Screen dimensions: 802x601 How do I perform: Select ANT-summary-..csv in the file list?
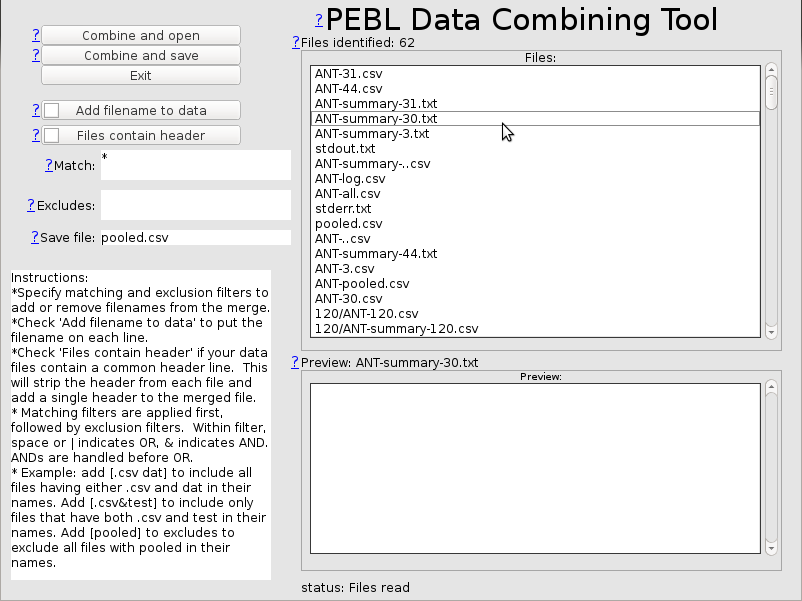click(535, 164)
